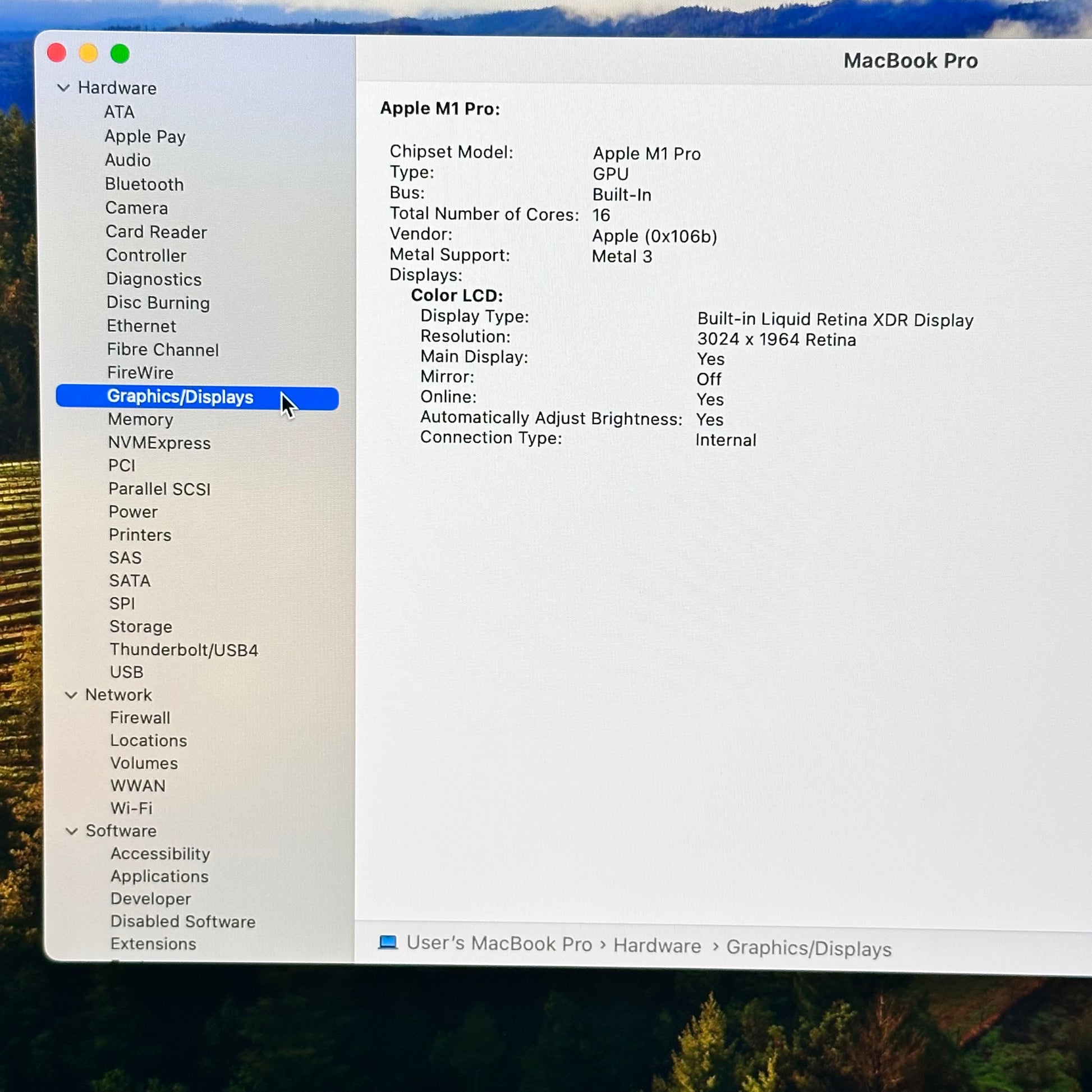This screenshot has height=1092, width=1092.
Task: Click 'Total Number of Cores:' label
Action: coord(484,214)
